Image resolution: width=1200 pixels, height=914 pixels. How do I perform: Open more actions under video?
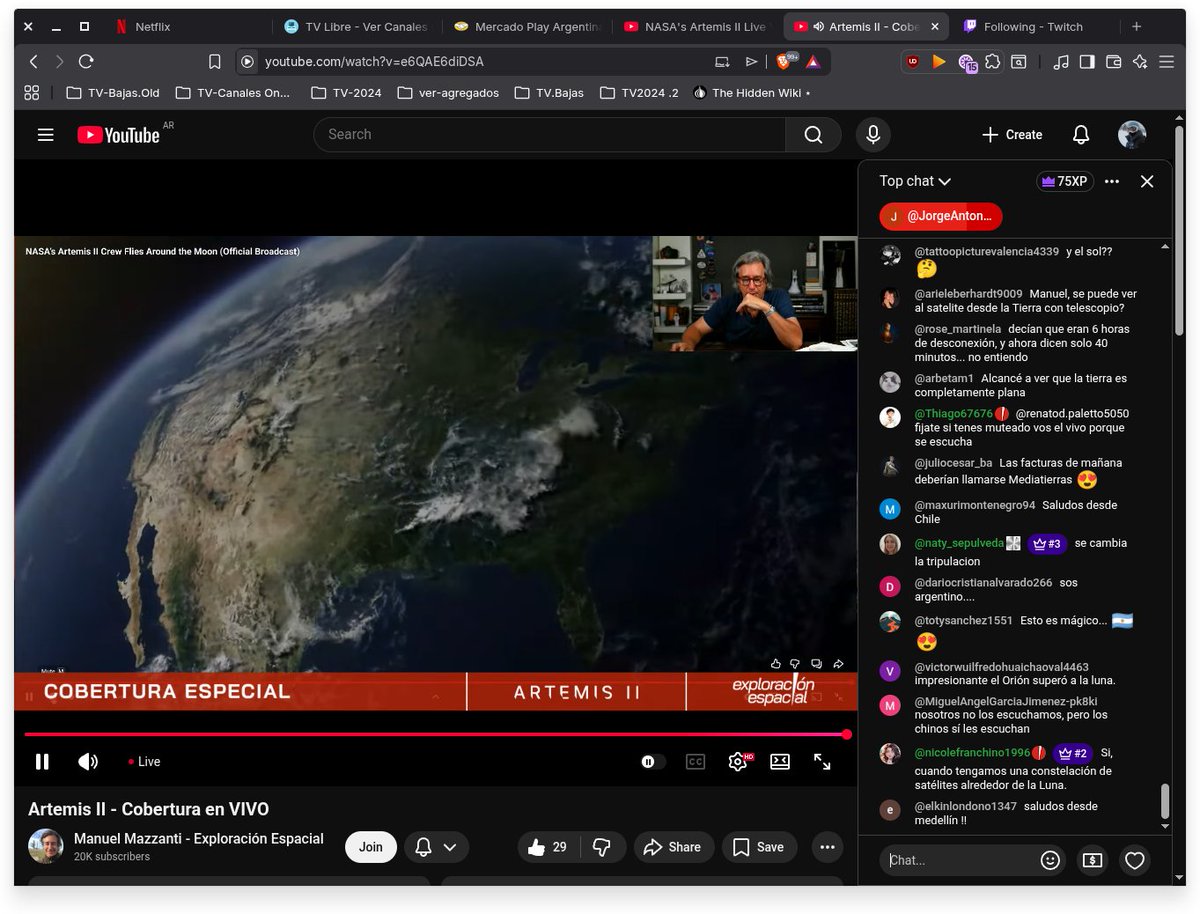point(827,847)
